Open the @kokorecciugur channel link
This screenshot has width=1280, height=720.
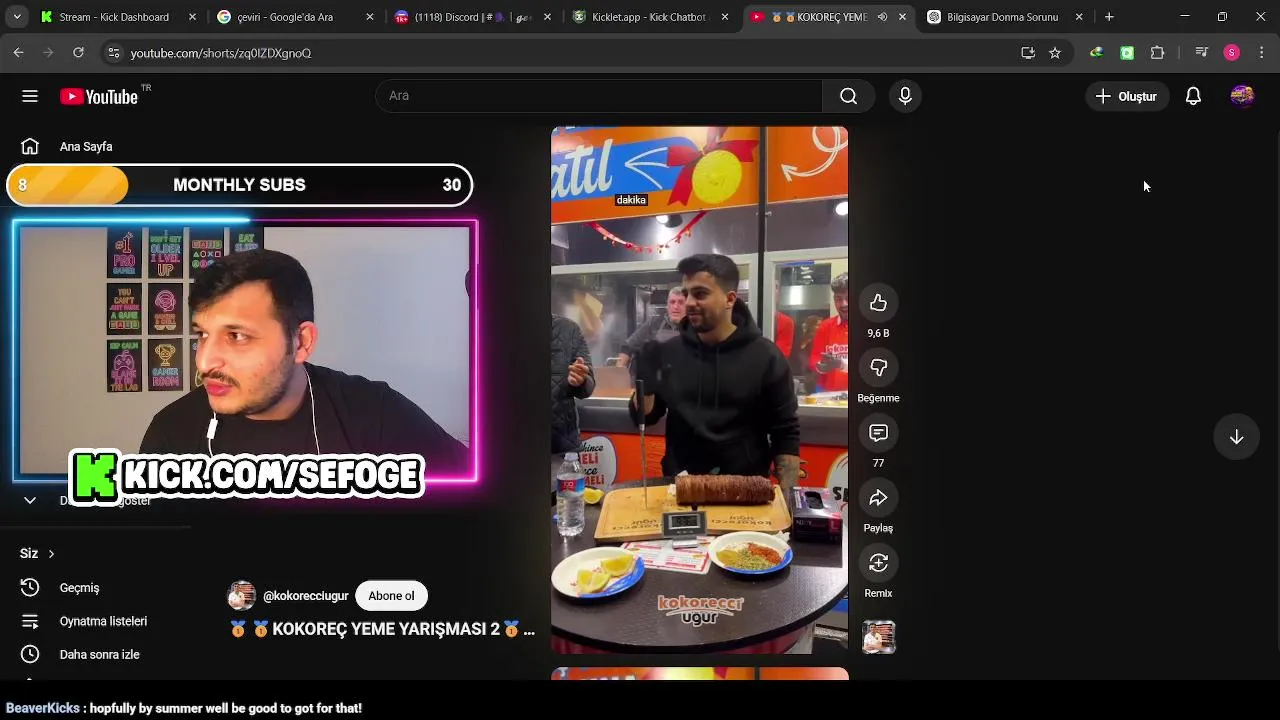(x=306, y=596)
